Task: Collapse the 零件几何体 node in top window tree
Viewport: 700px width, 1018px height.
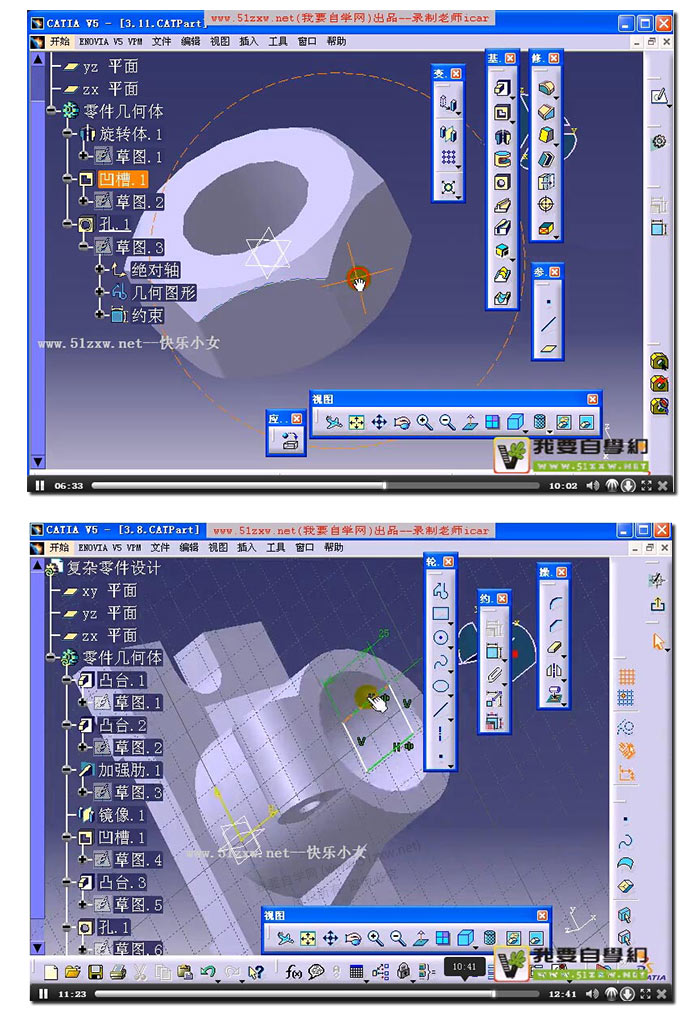Action: (x=51, y=111)
